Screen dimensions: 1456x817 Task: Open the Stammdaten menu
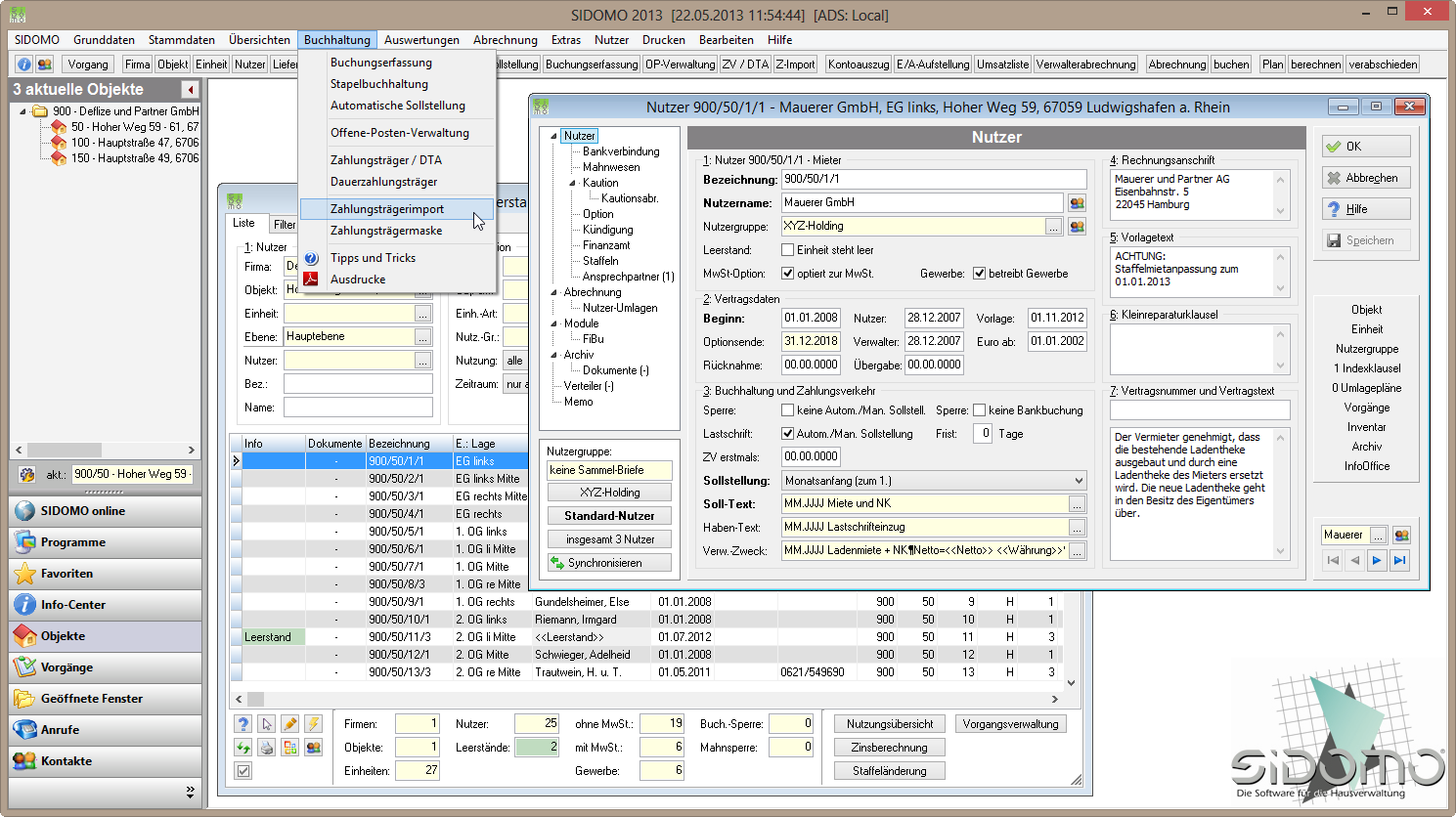tap(182, 40)
